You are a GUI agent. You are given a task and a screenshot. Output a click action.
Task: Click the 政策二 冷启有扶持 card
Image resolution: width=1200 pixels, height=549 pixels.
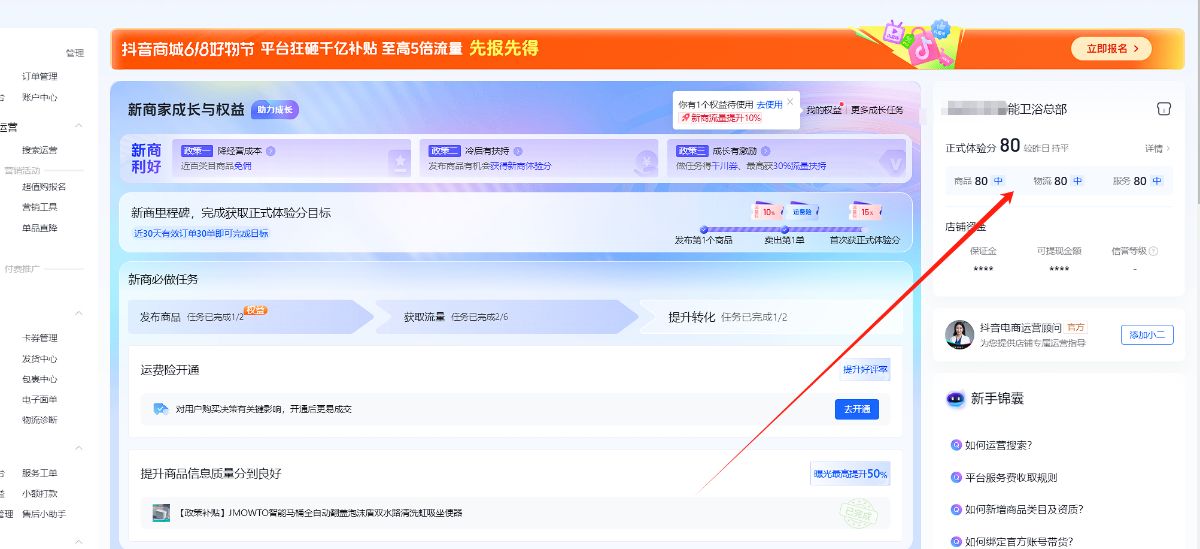tap(540, 158)
